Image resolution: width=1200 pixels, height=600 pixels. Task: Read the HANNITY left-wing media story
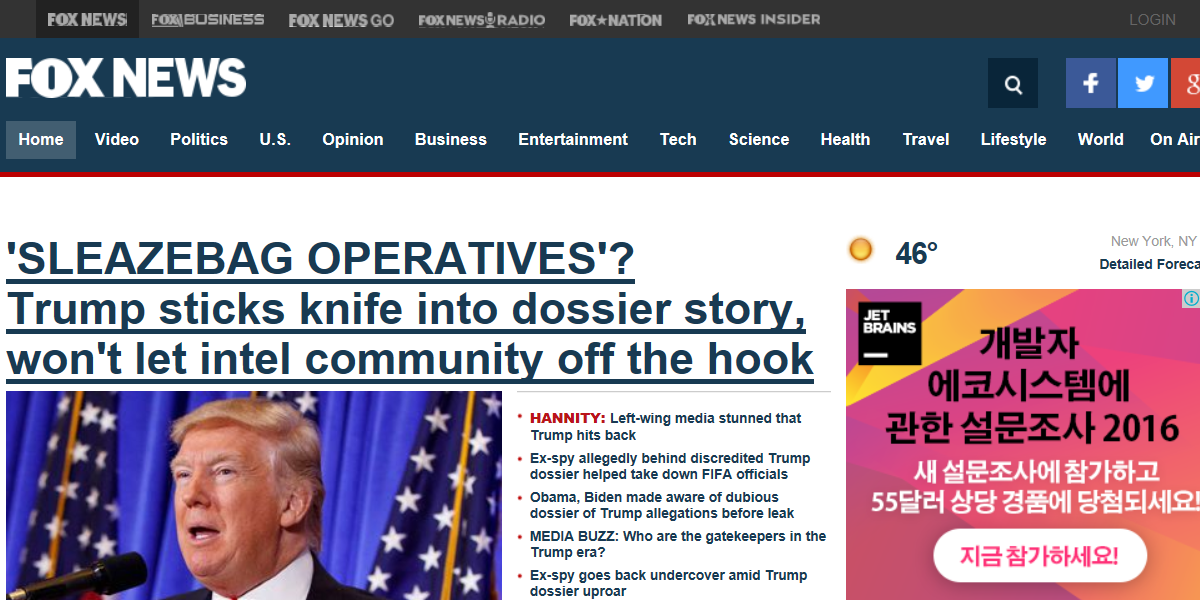pos(666,427)
